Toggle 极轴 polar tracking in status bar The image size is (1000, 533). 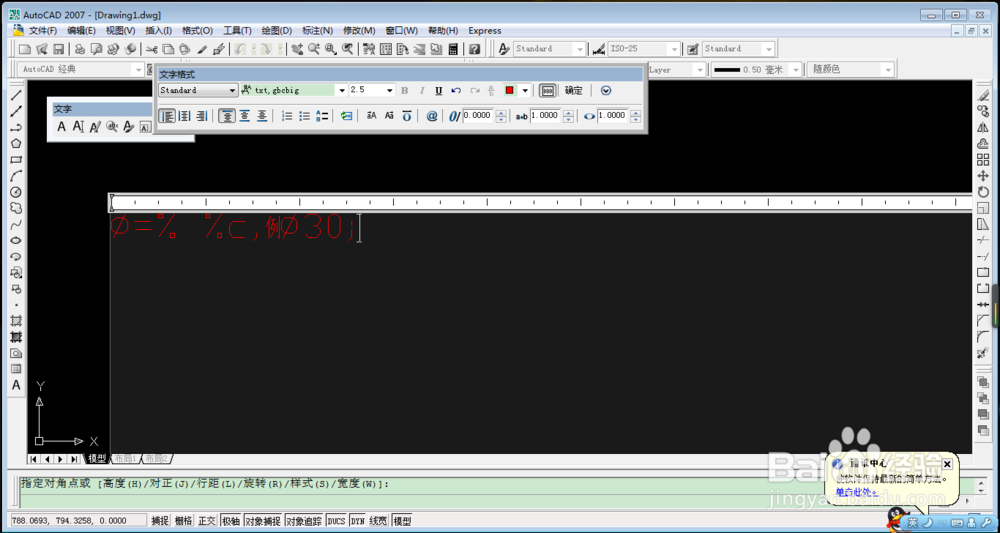click(230, 521)
